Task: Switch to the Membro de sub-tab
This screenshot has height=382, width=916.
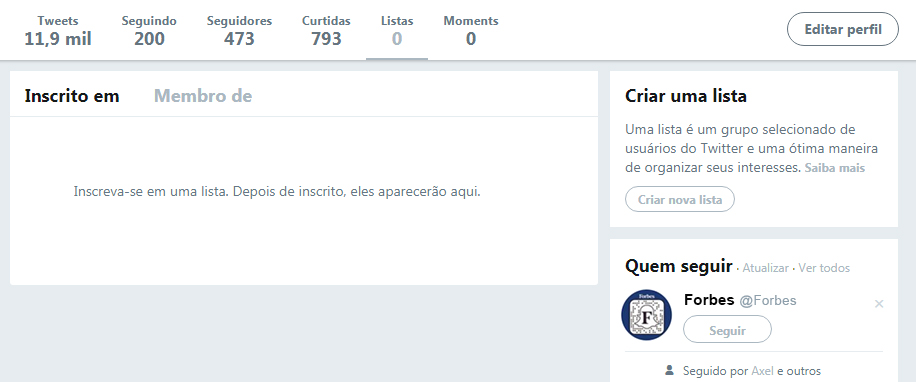Action: coord(203,96)
